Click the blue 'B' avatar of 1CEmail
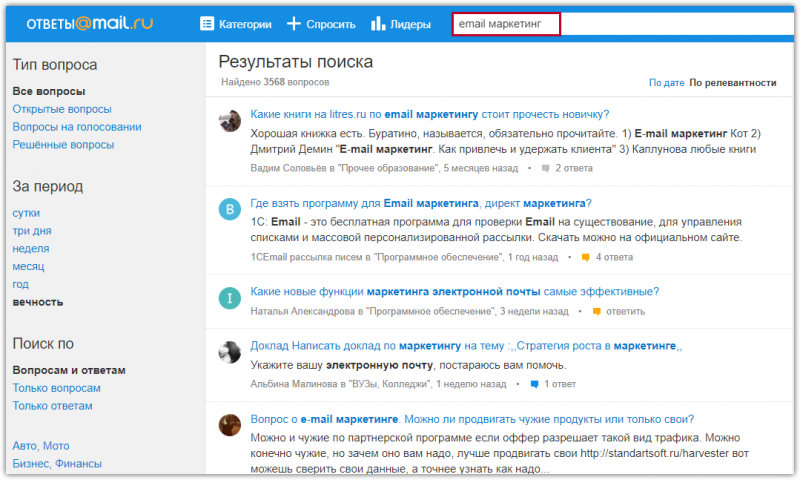The image size is (800, 480). point(230,210)
